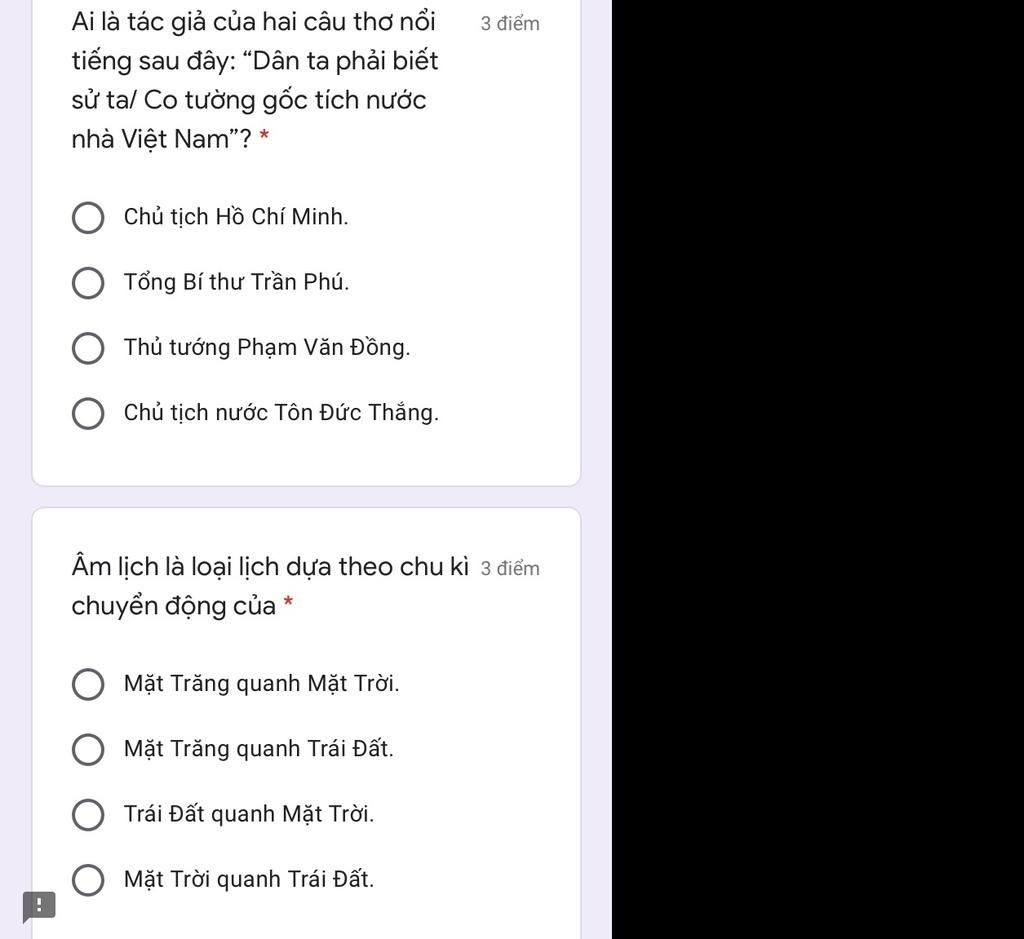Click the "3 điểm" label of the Âm lịch question
The height and width of the screenshot is (939, 1024).
510,569
